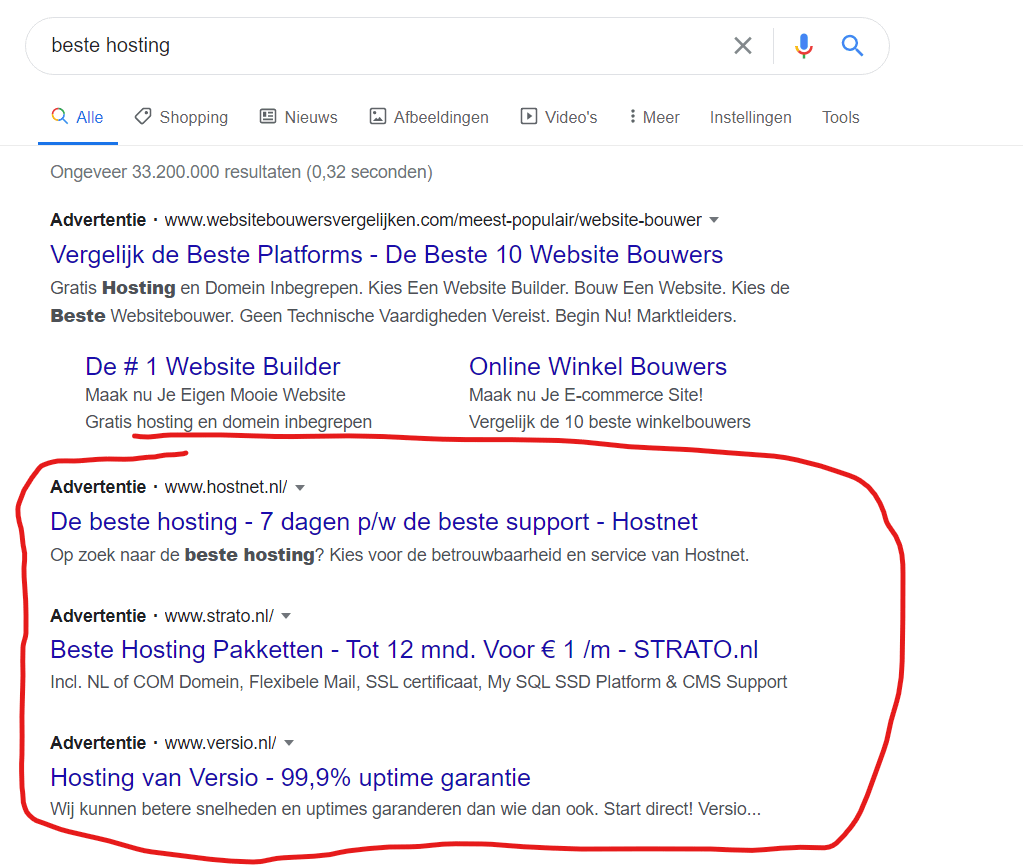Switch to the Video's tab

tap(559, 117)
